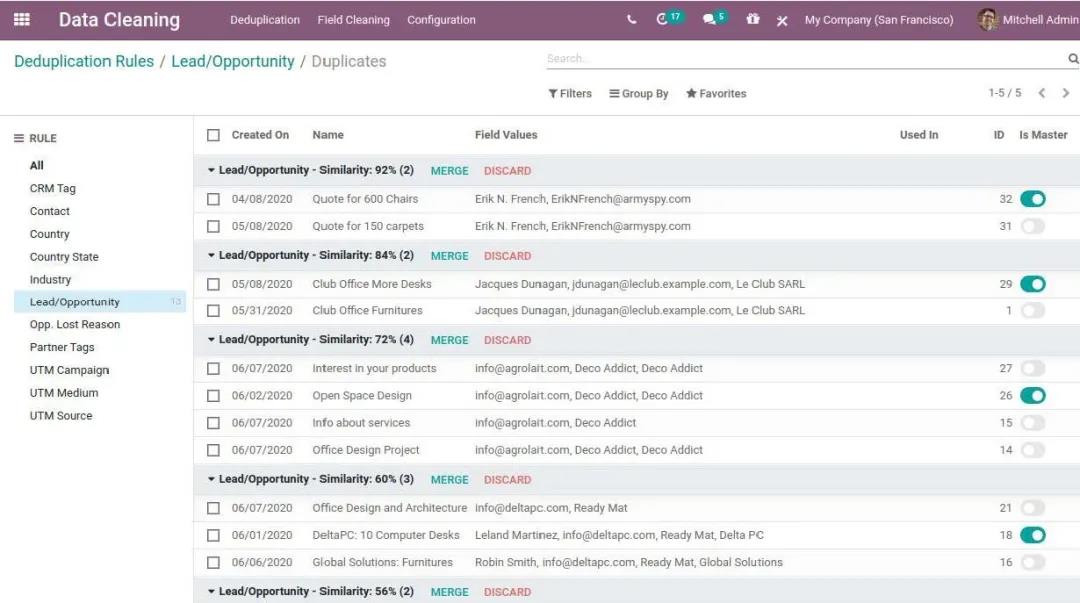The height and width of the screenshot is (603, 1080).
Task: Check the Office Design Project row
Action: click(214, 450)
